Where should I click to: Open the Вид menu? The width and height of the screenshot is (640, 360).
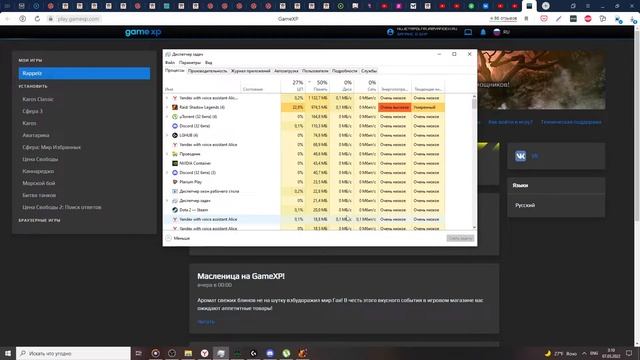(x=209, y=62)
